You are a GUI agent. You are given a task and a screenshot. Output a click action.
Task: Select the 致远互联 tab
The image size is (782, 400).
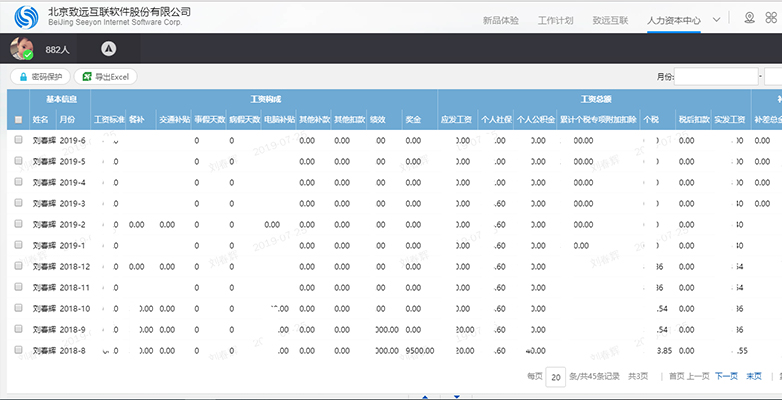pyautogui.click(x=609, y=19)
